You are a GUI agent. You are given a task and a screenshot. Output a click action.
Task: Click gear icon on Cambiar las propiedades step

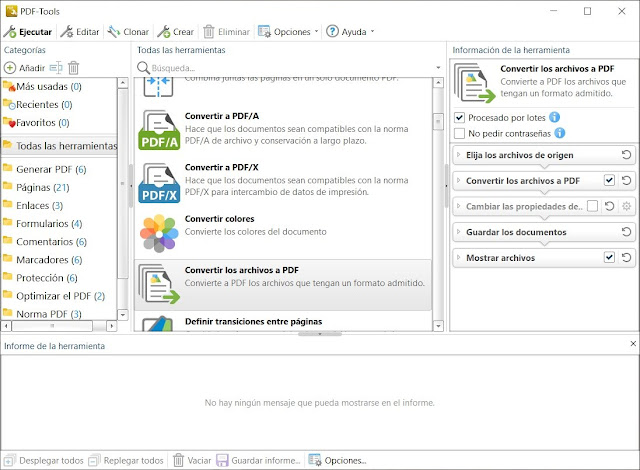tap(627, 206)
